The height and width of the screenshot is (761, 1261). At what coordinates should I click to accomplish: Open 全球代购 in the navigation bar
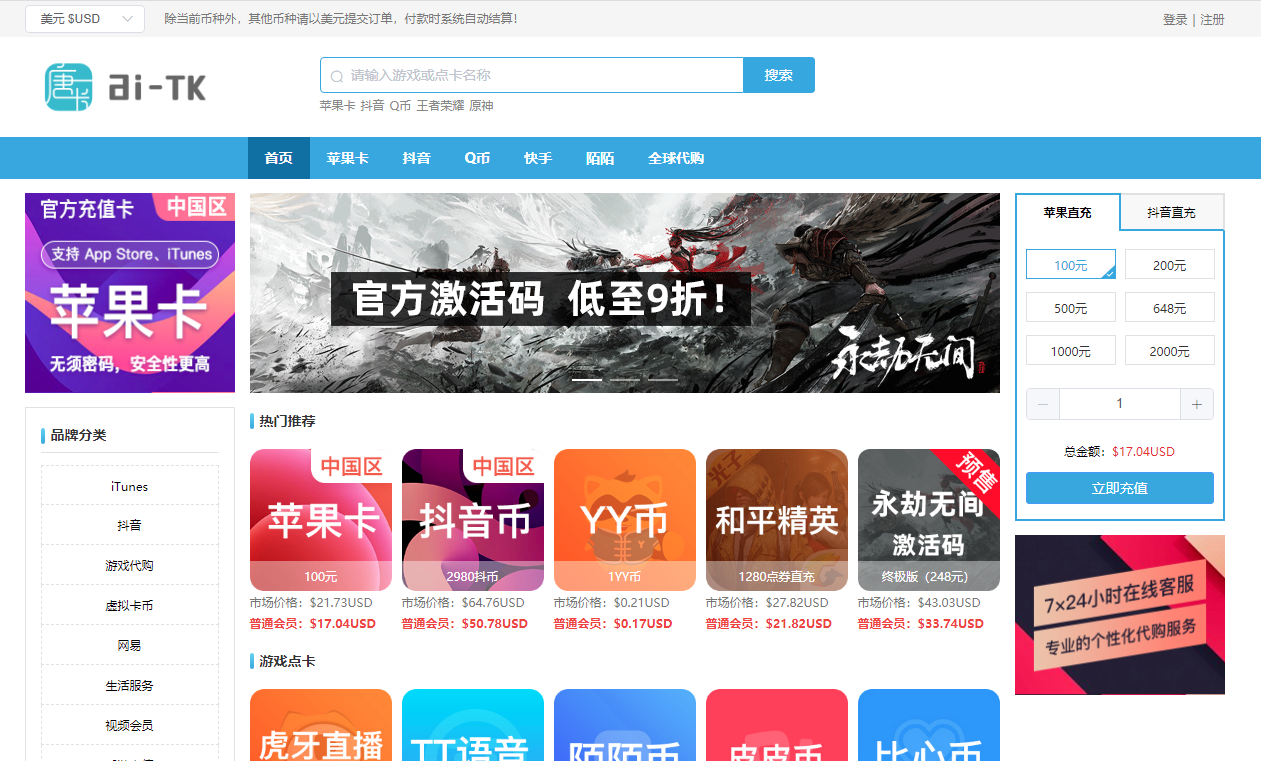point(676,158)
